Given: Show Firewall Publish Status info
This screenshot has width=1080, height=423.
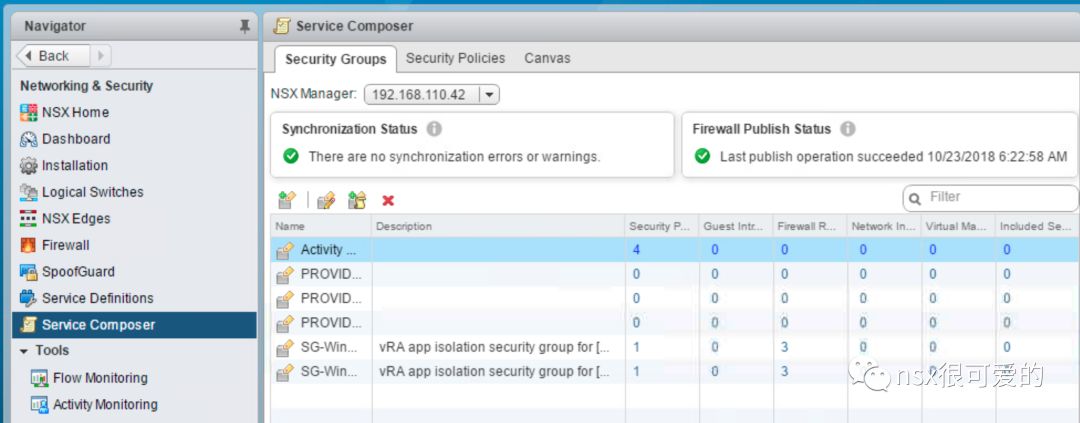Looking at the screenshot, I should click(x=848, y=129).
